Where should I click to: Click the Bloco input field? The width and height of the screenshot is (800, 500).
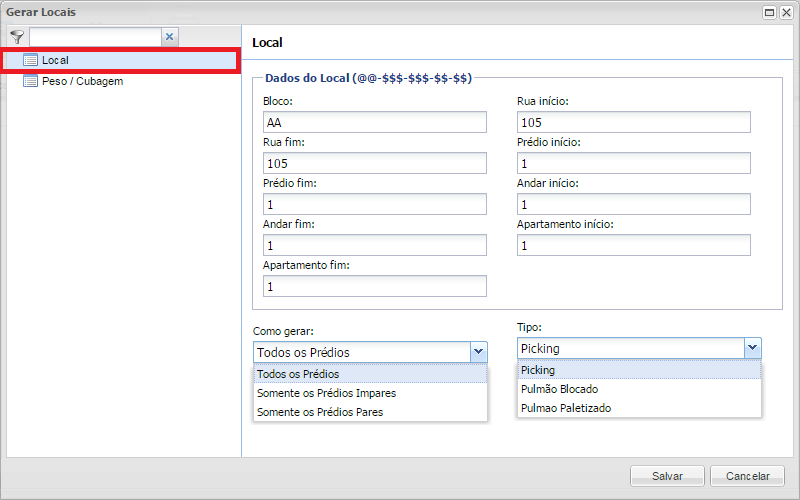click(x=374, y=122)
